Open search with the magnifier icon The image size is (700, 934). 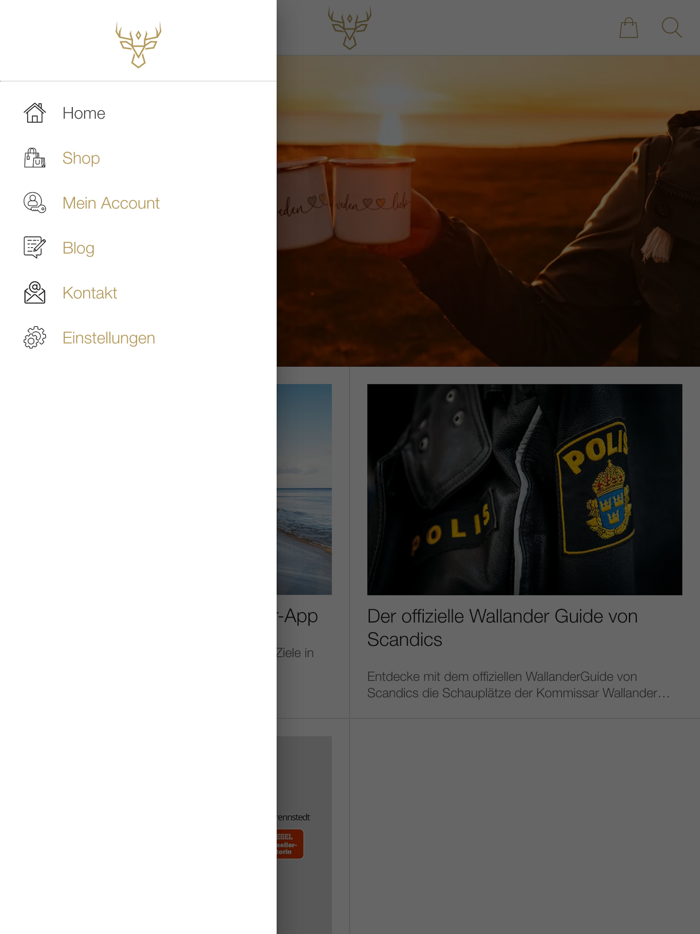pos(671,27)
